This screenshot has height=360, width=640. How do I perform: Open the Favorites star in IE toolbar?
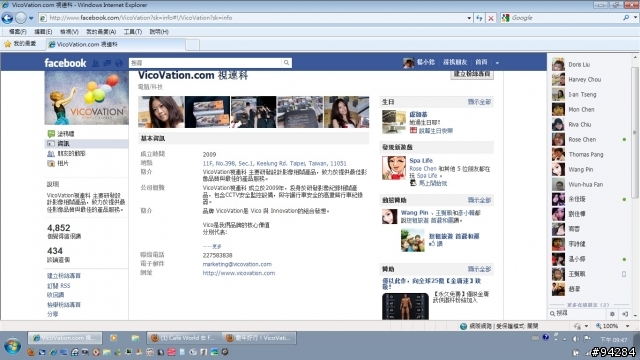click(x=7, y=44)
